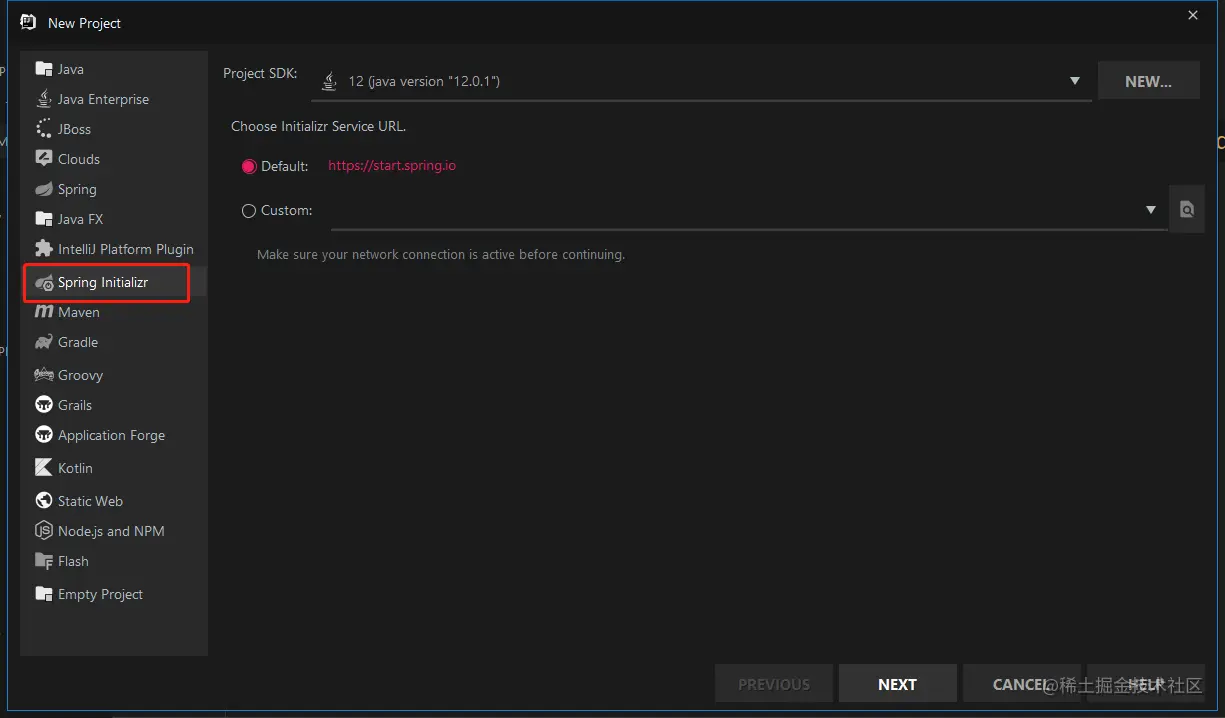Select the Static Web list entry
Screen dimensions: 1225x718
tap(114, 501)
